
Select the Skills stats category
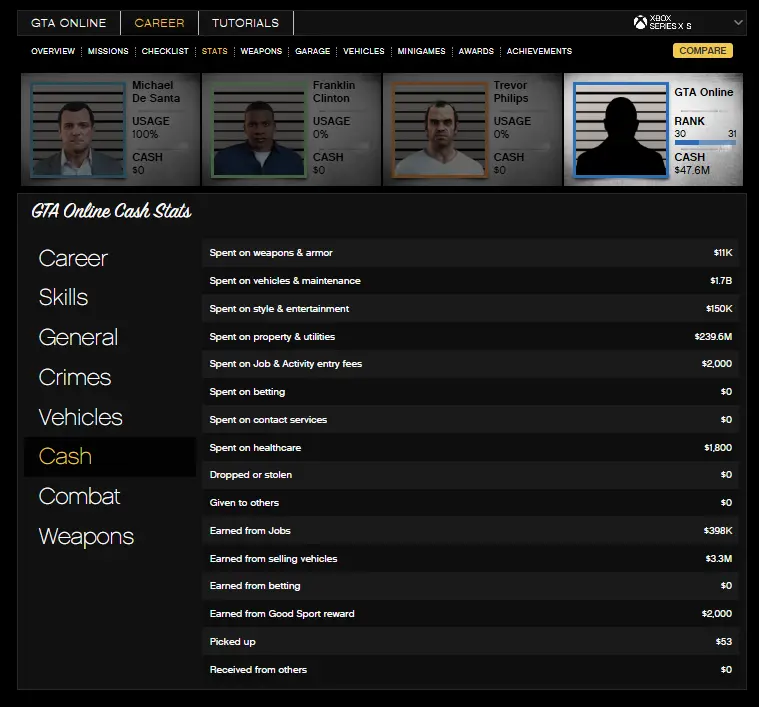63,298
